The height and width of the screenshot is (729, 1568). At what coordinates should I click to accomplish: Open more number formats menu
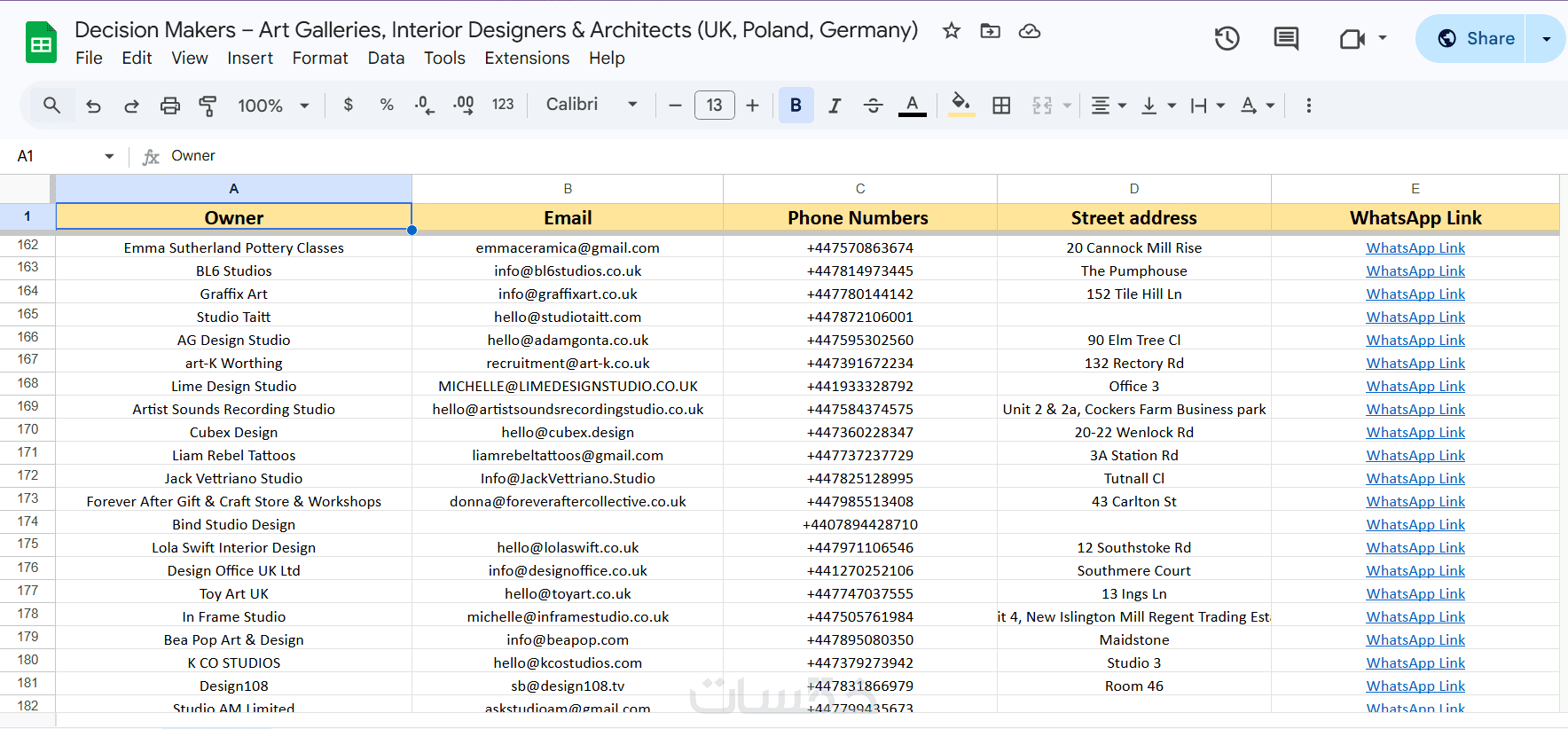coord(503,105)
